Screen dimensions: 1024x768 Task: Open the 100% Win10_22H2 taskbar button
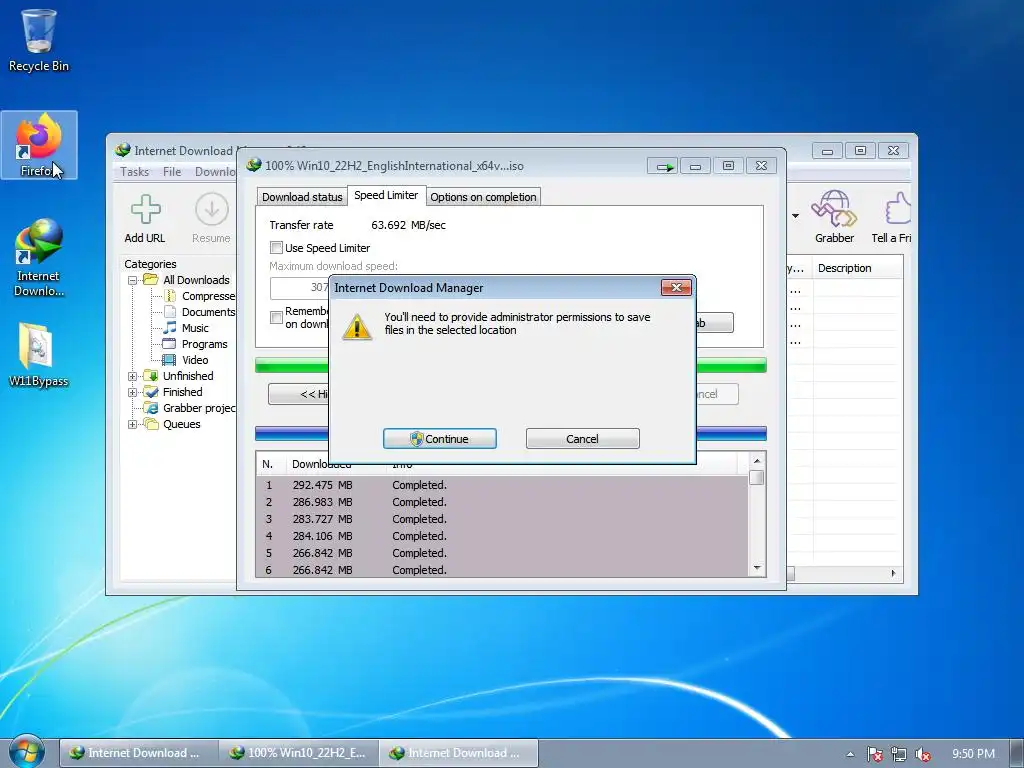pyautogui.click(x=298, y=753)
